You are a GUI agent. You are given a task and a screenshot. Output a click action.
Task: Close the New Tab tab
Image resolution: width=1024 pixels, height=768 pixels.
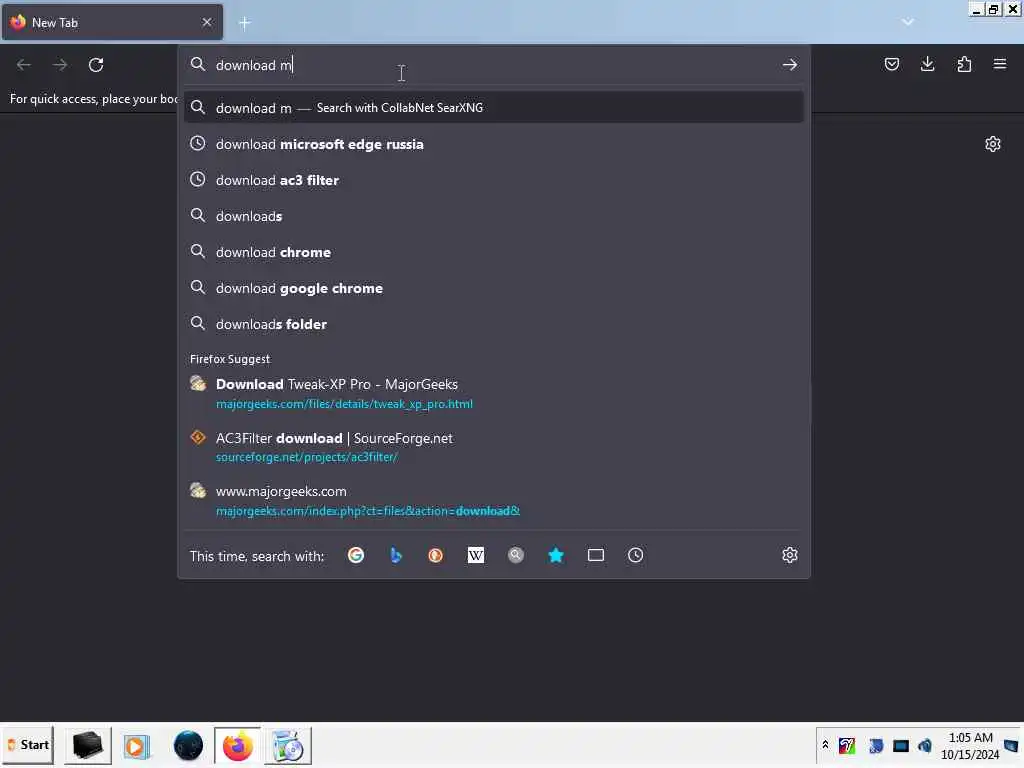[x=207, y=22]
